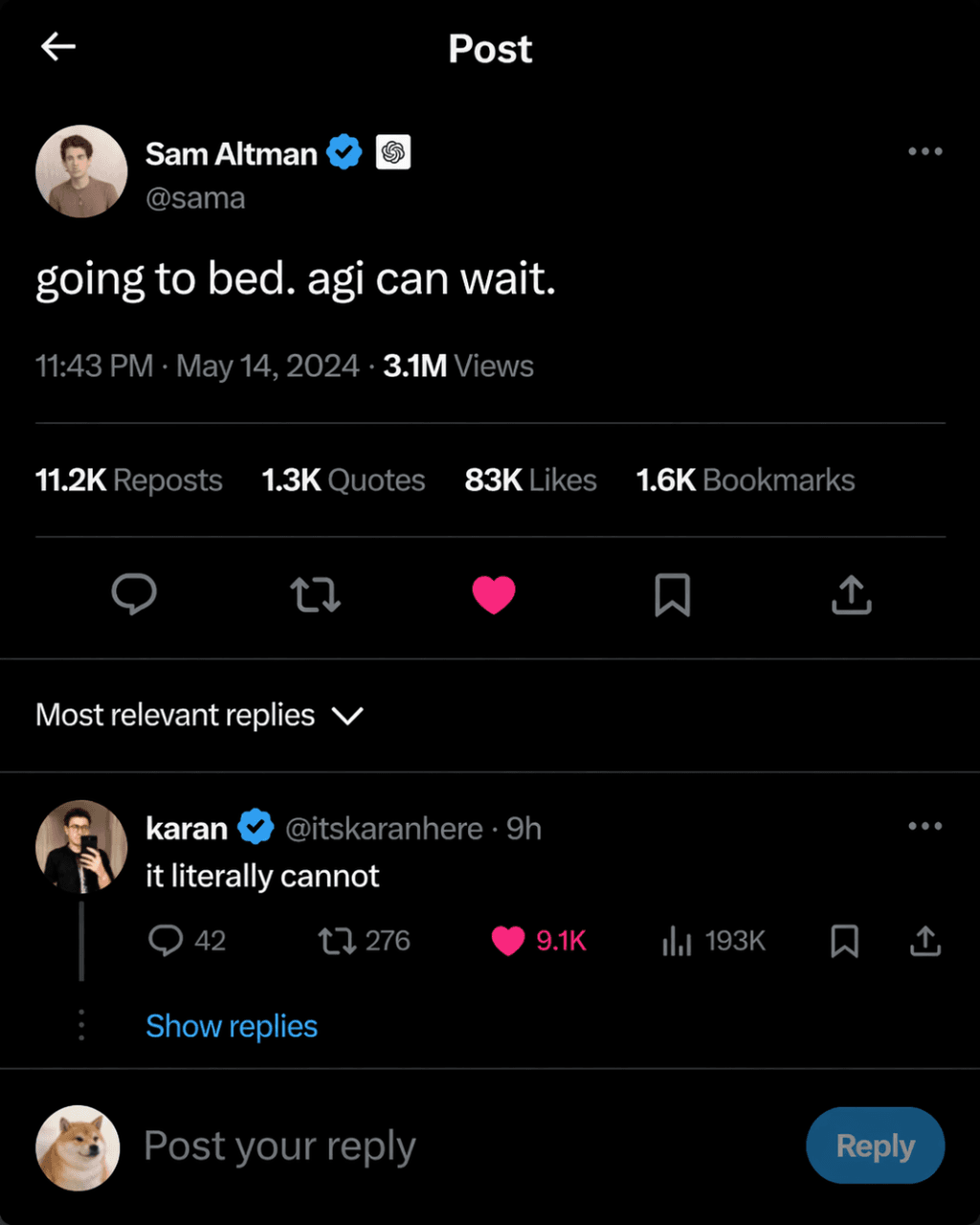The width and height of the screenshot is (980, 1225).
Task: Click the reply bubble icon under the main post
Action: click(134, 594)
